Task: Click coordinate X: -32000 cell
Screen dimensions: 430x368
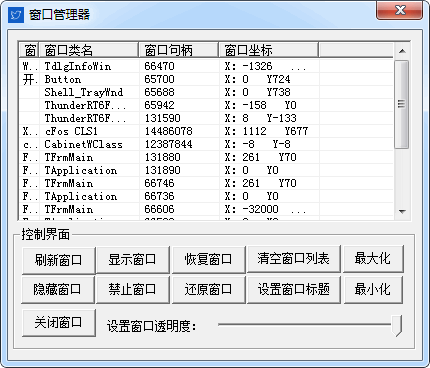Action: coord(265,209)
